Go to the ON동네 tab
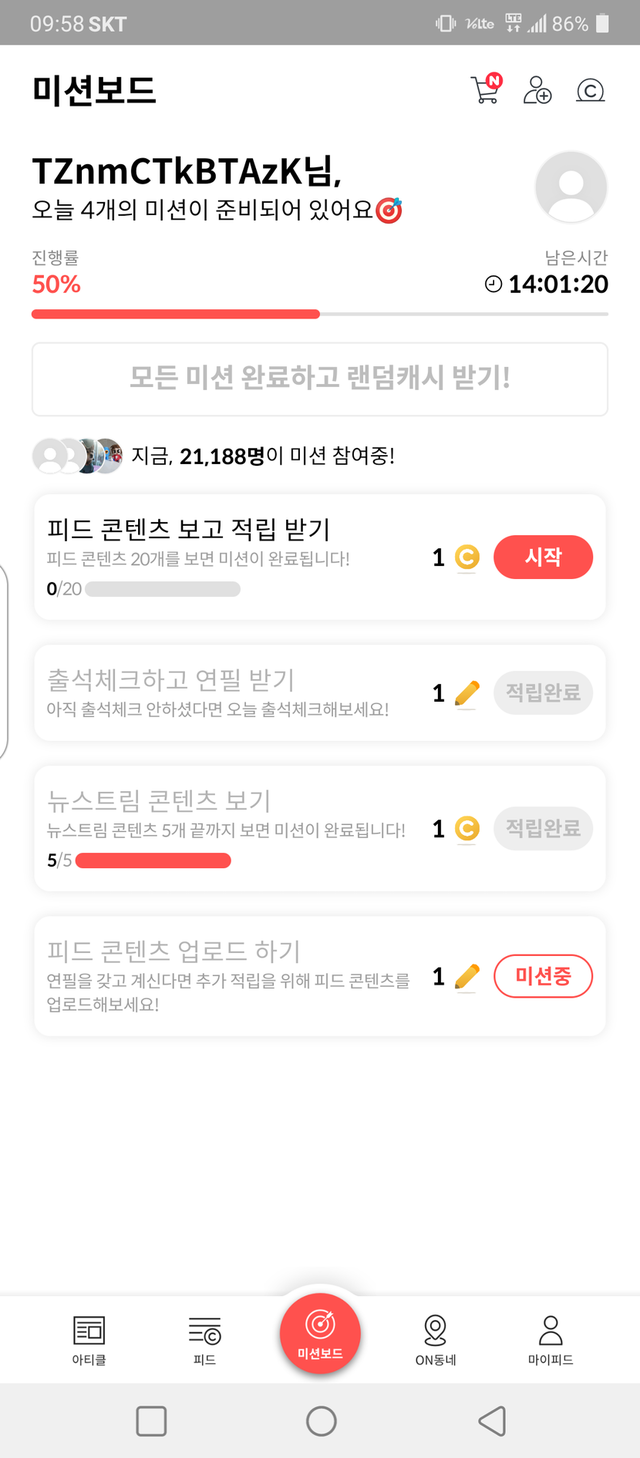640x1458 pixels. pyautogui.click(x=435, y=1340)
